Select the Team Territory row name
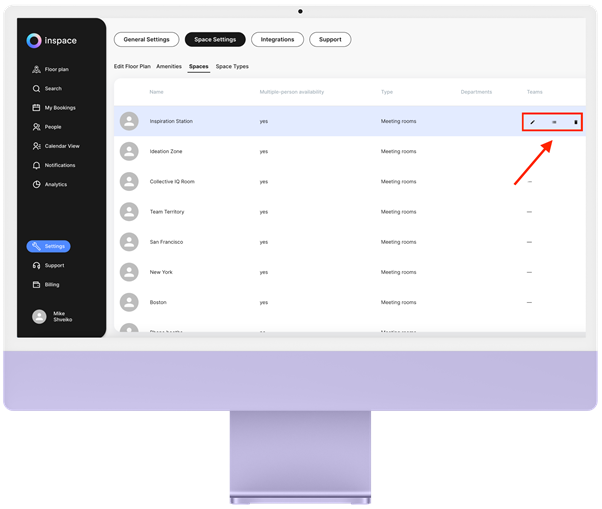Screen dimensions: 602x509 pos(167,212)
